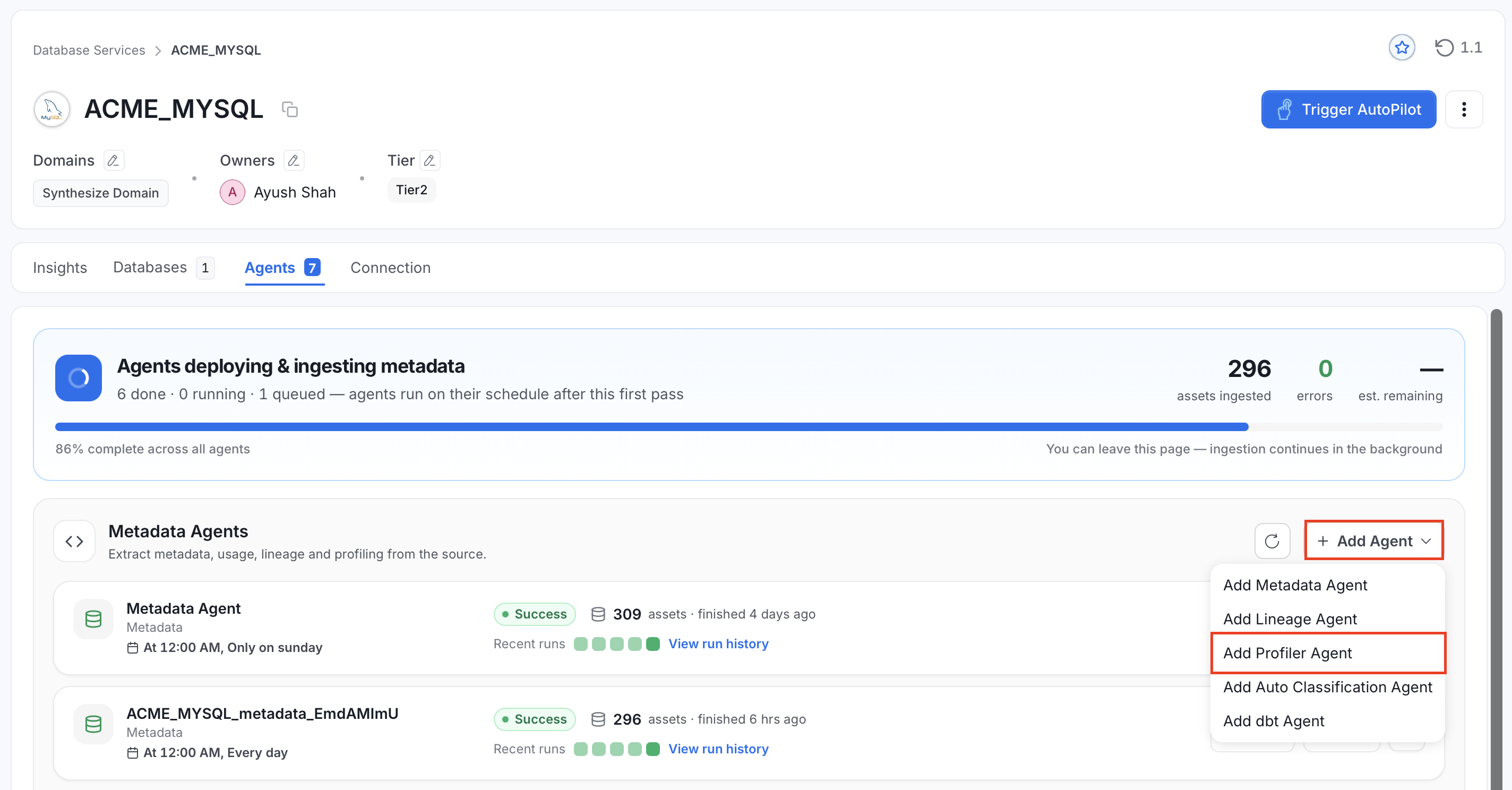Viewport: 1512px width, 790px height.
Task: Click Success status of Metadata Agent
Action: tap(534, 614)
